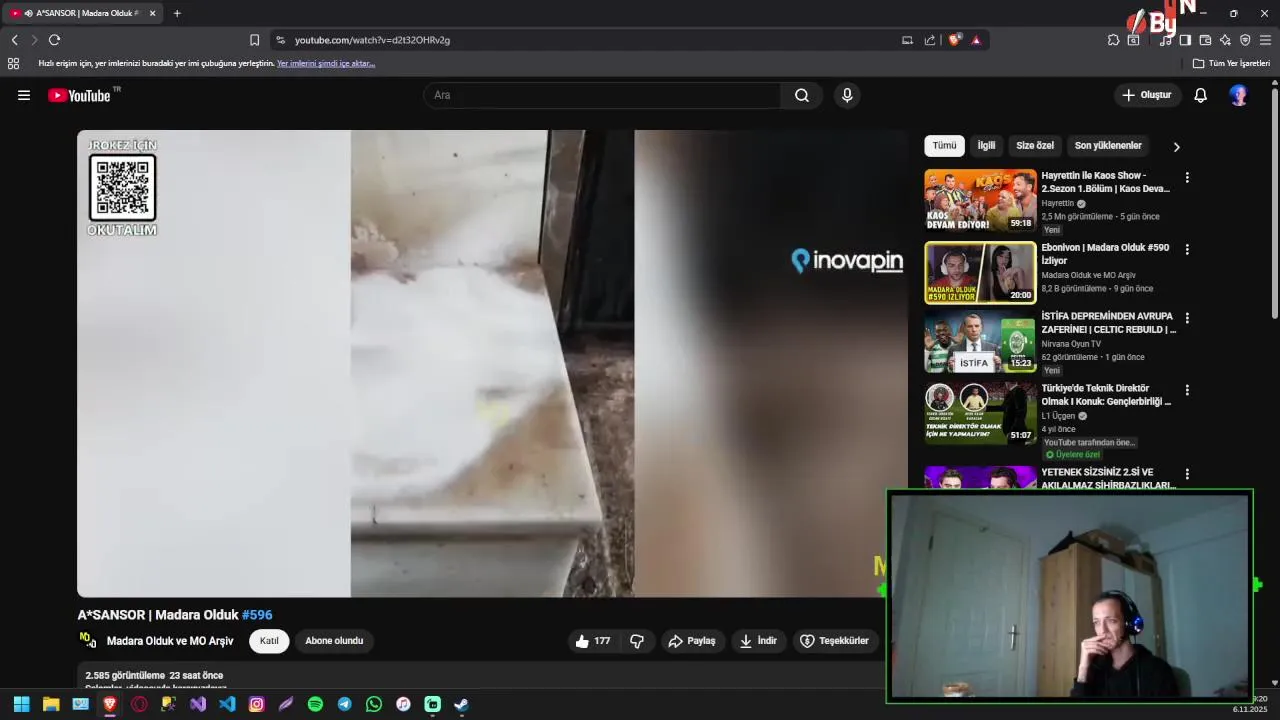
Task: Click the Yer imlerini şimdi içe aktar link
Action: click(x=326, y=63)
